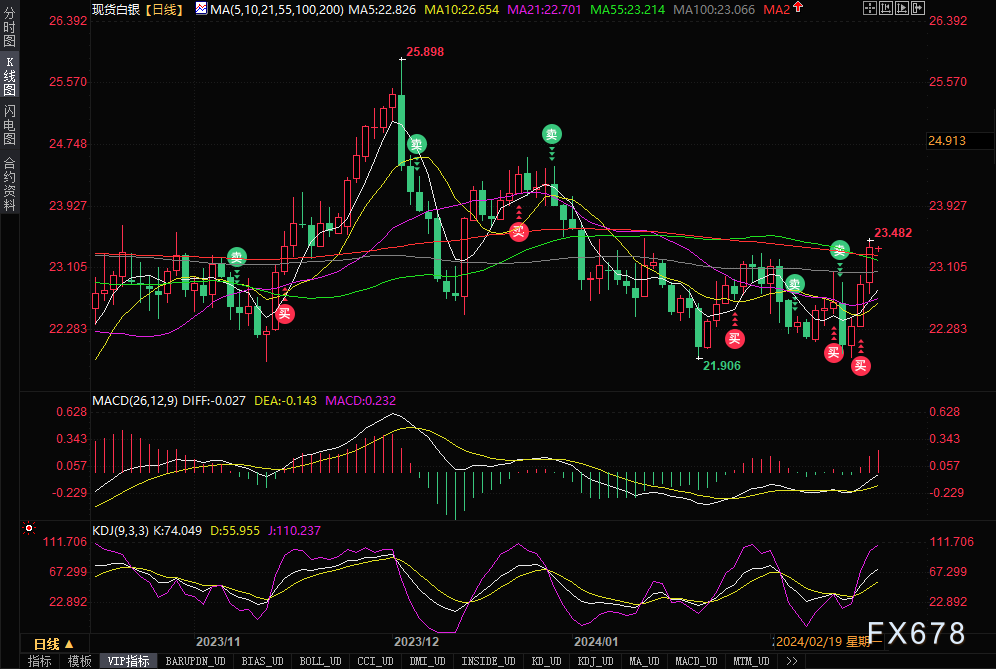This screenshot has height=669, width=996.
Task: Click the small icon left of the KDJ label
Action: tap(29, 528)
